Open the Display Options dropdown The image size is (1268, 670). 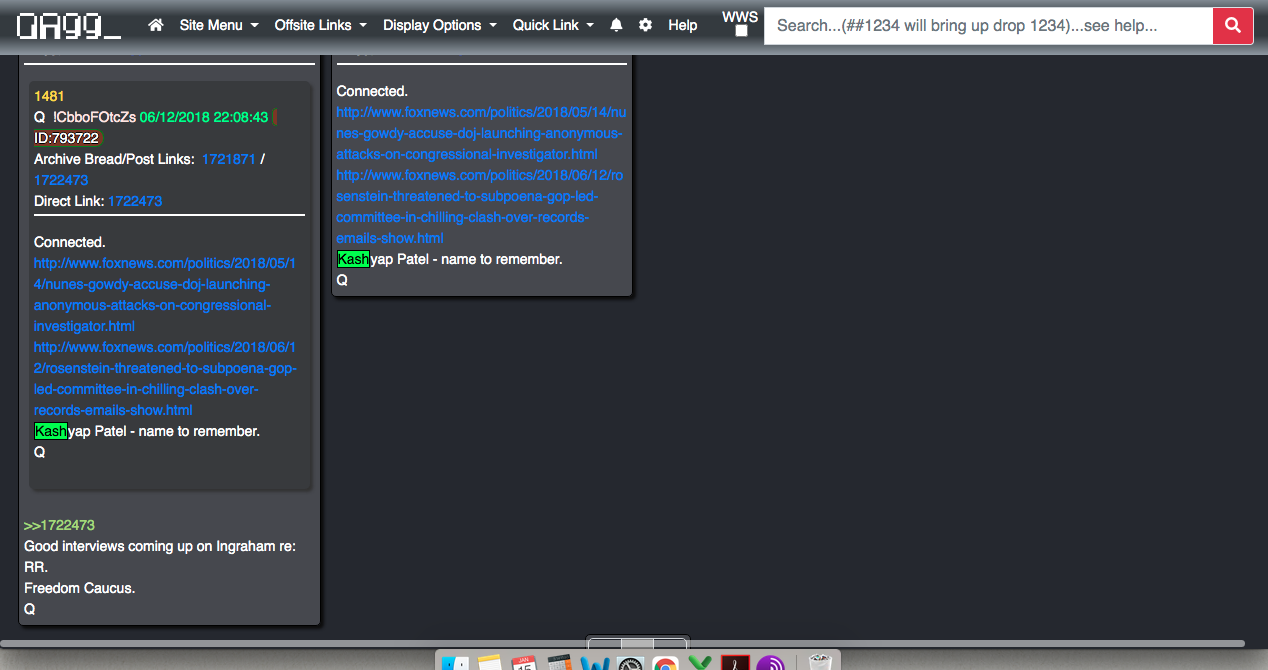tap(440, 25)
